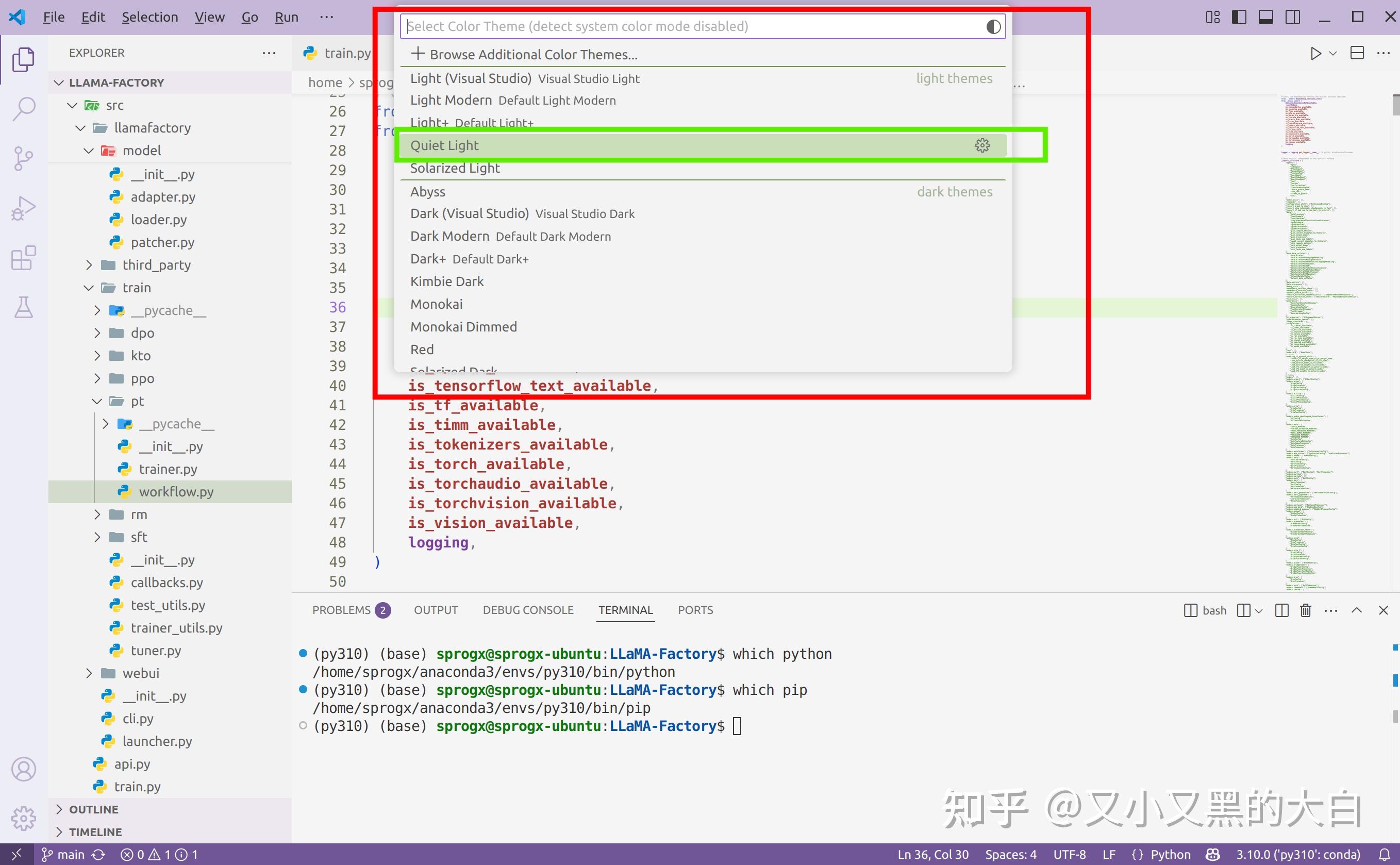1400x865 pixels.
Task: Toggle the bottom Panel visibility
Action: tap(1265, 16)
